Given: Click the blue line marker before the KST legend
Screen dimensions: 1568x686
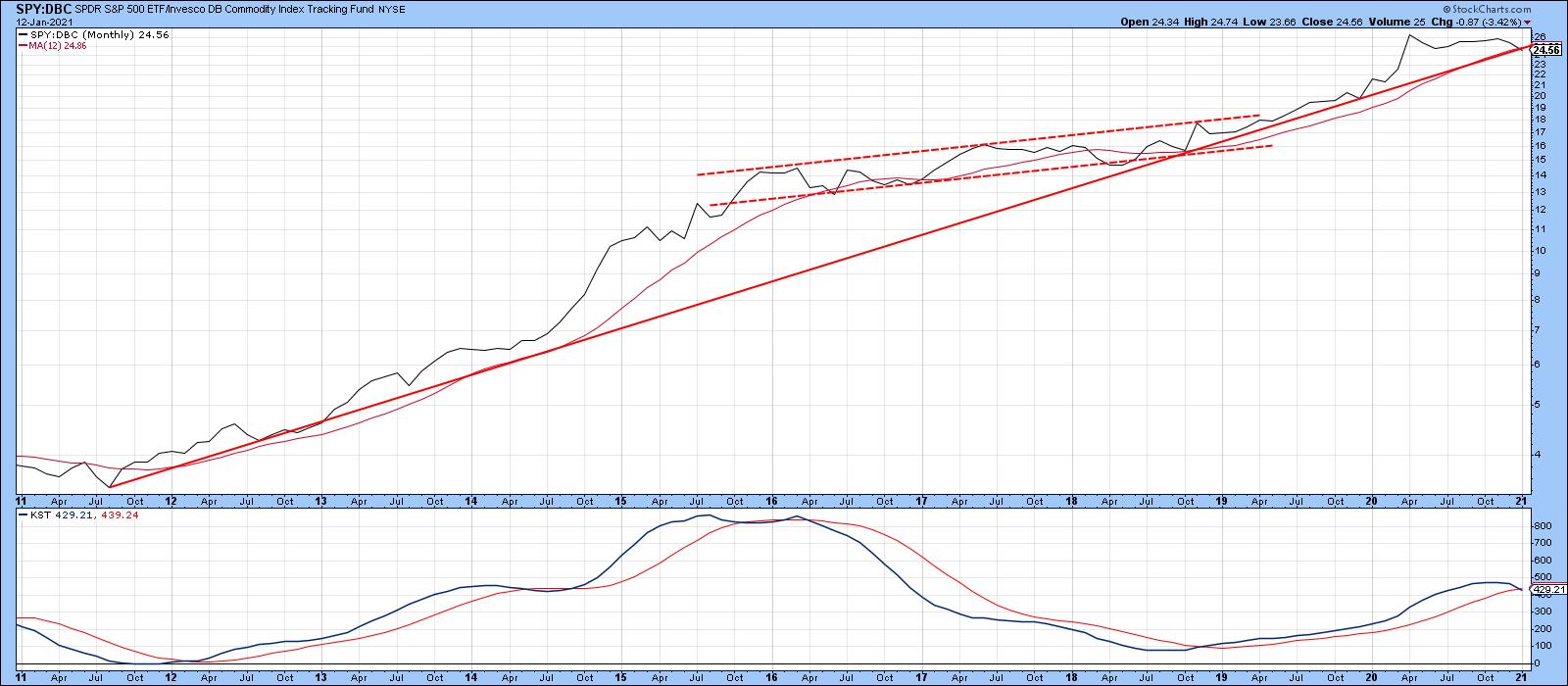Looking at the screenshot, I should 22,514.
